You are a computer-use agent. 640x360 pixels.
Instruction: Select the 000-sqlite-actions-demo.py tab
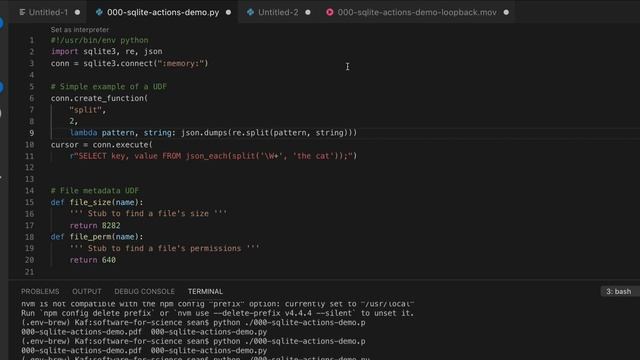click(163, 12)
